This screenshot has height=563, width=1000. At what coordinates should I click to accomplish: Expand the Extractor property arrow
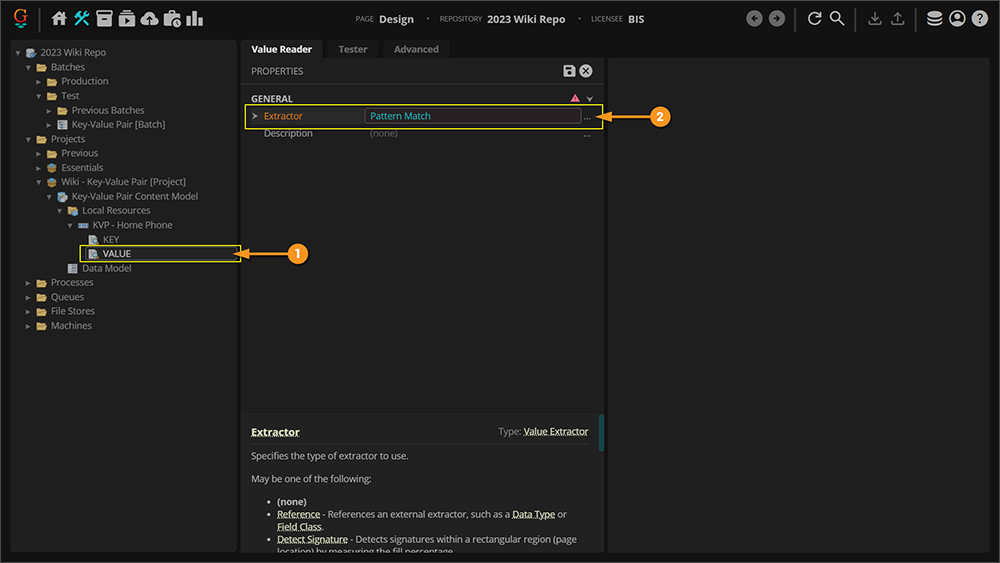tap(255, 116)
